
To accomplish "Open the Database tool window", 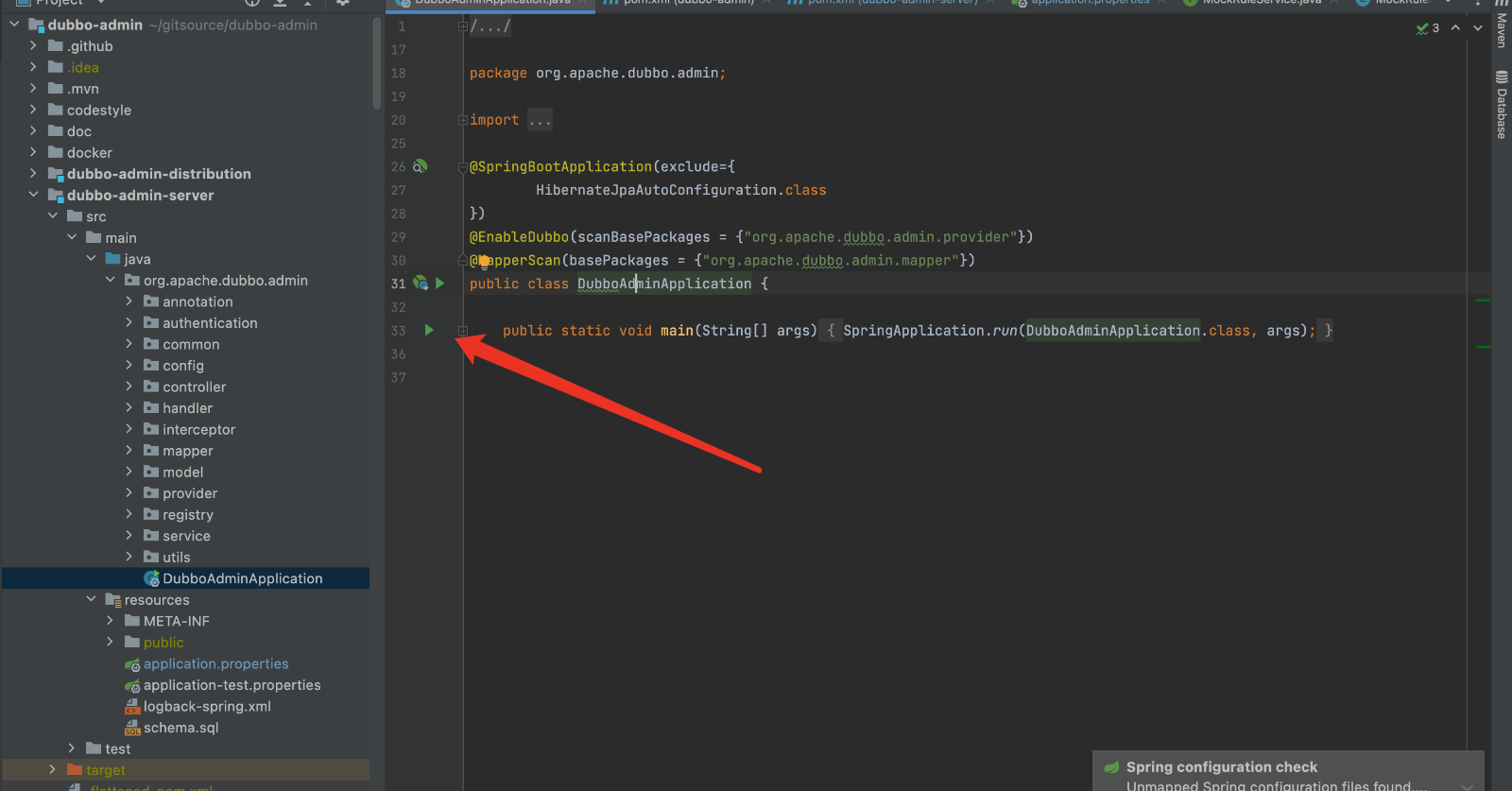I will (1501, 105).
